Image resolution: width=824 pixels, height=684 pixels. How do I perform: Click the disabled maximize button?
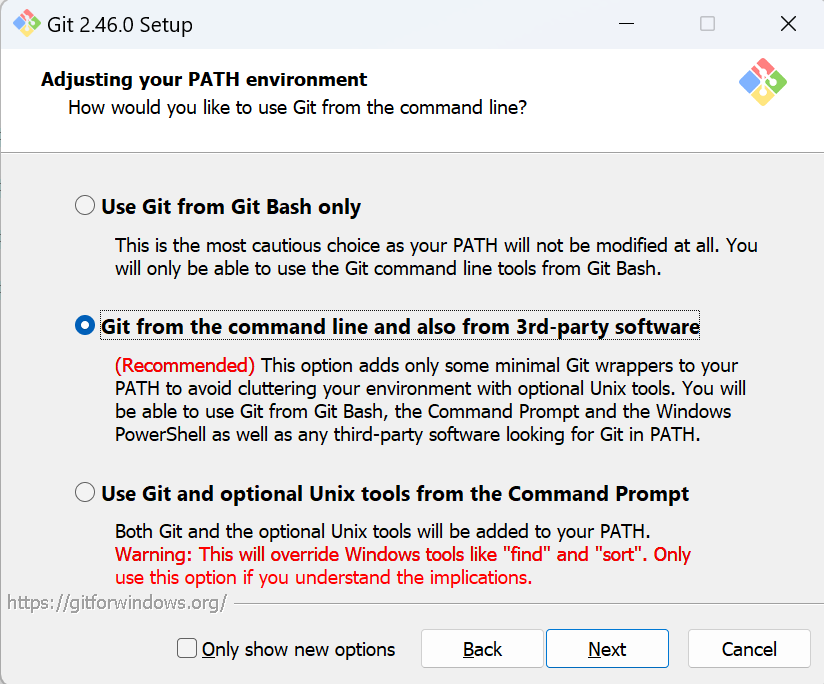pyautogui.click(x=707, y=24)
